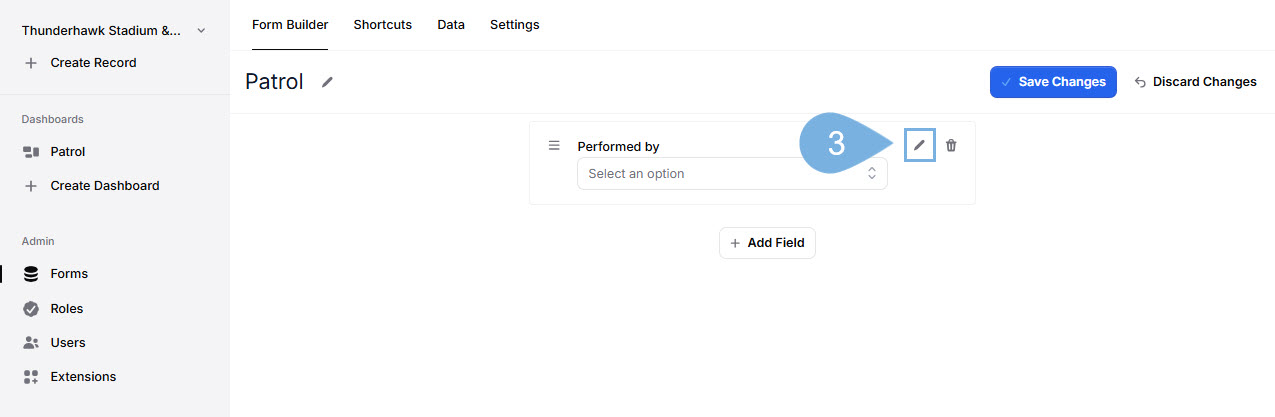
Task: Open the Settings tab
Action: [x=514, y=25]
